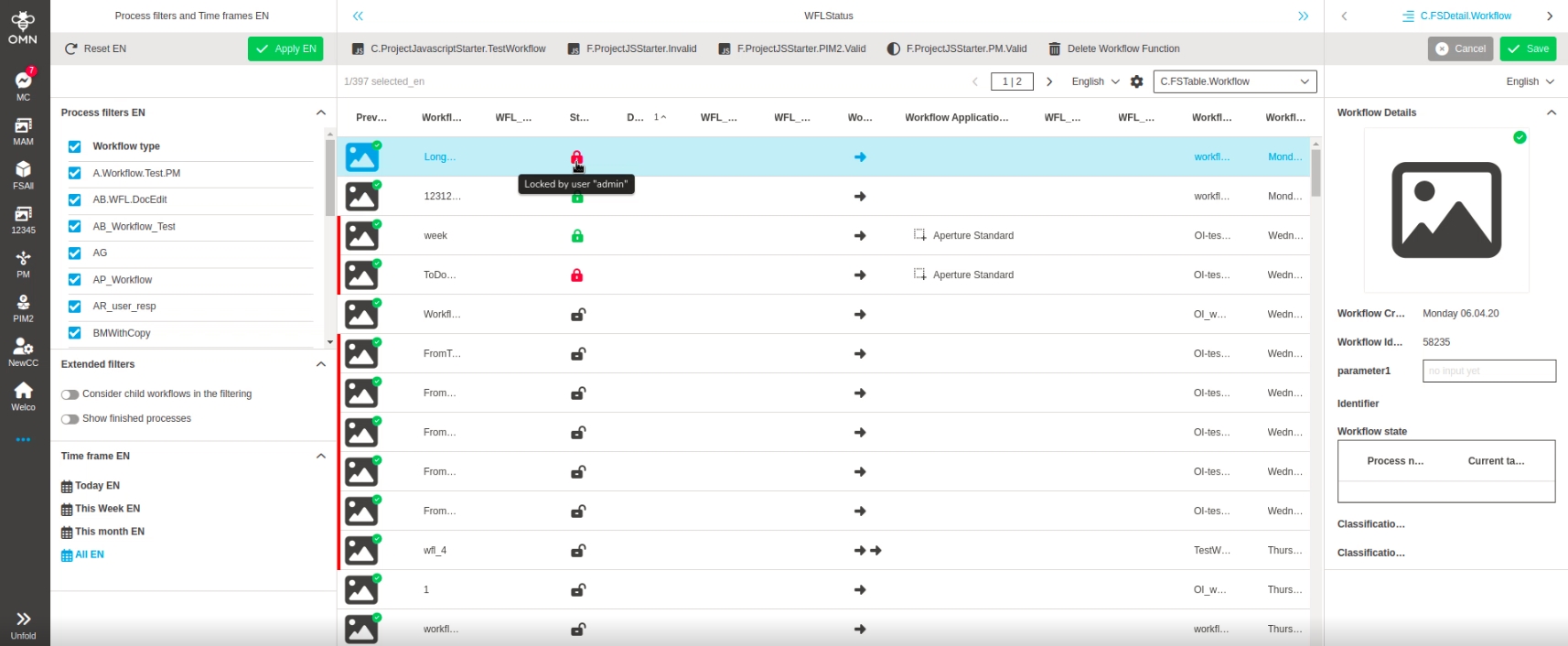The width and height of the screenshot is (1568, 646).
Task: Click the Save button
Action: [x=1527, y=48]
